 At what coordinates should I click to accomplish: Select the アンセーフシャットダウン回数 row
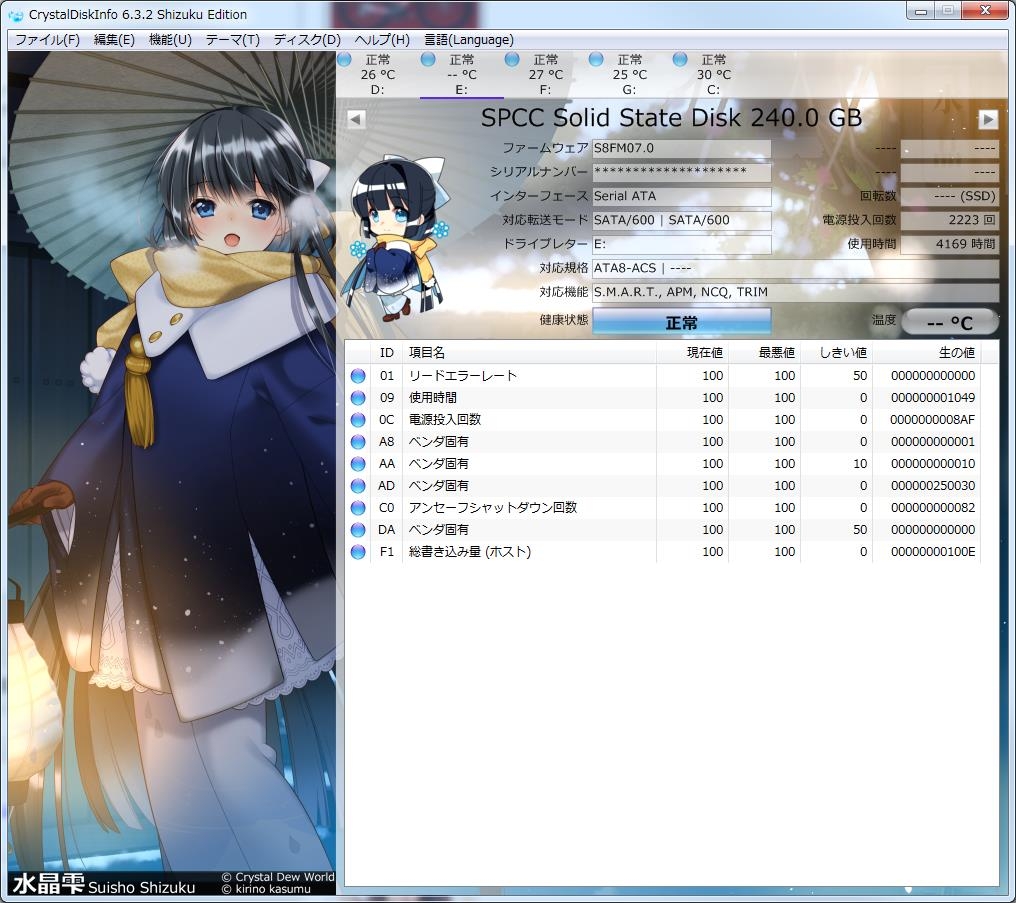(x=662, y=508)
